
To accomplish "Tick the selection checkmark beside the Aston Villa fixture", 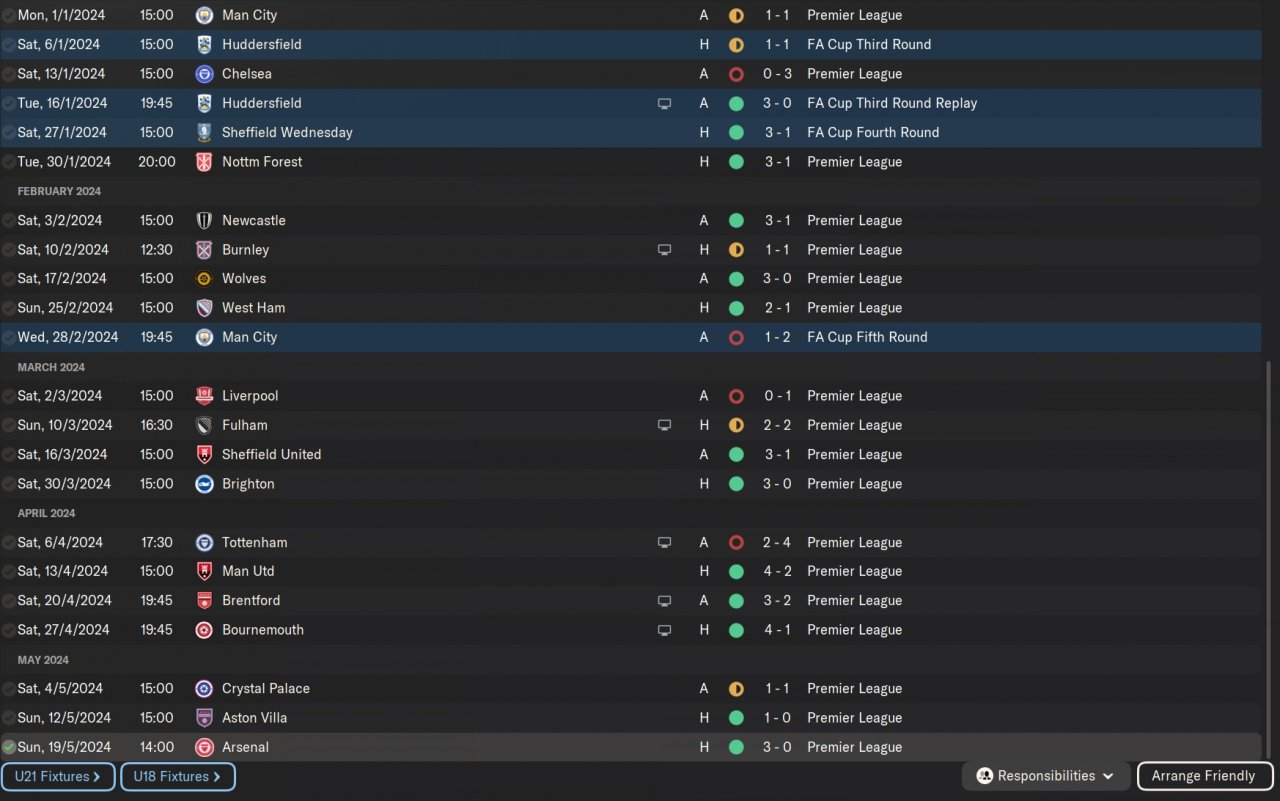I will 9,718.
